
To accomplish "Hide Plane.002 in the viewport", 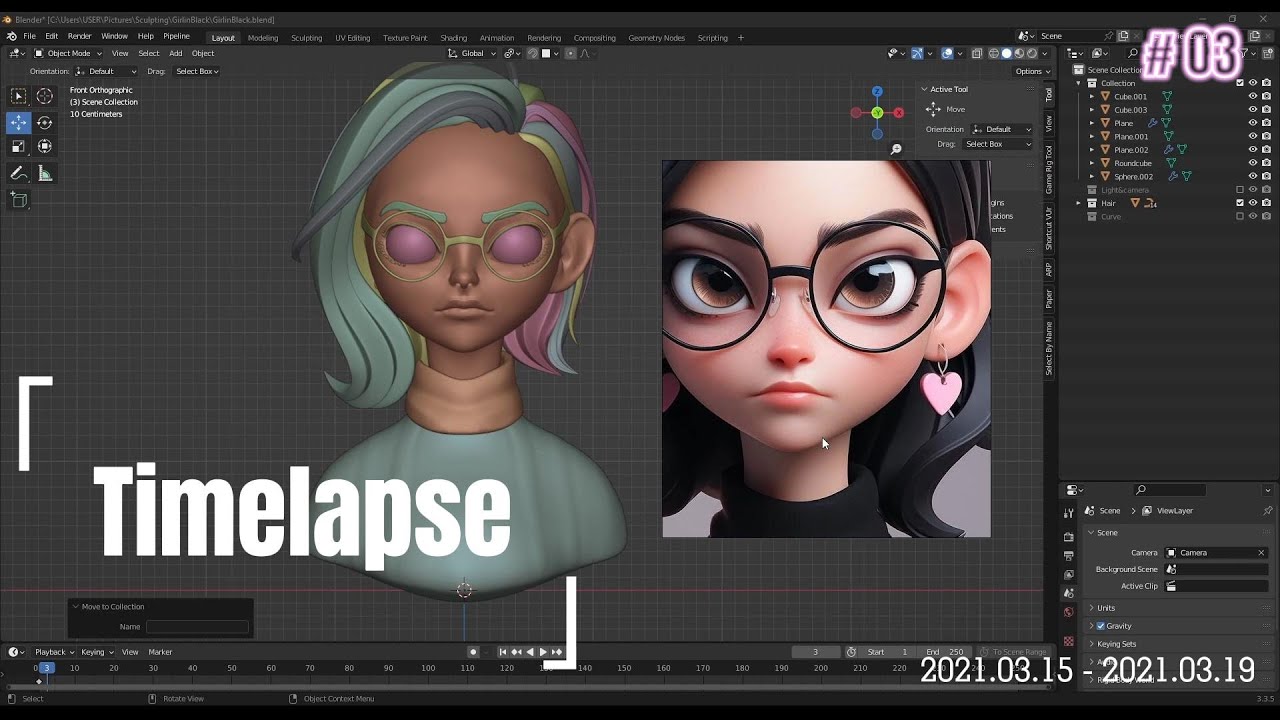I will click(1253, 150).
